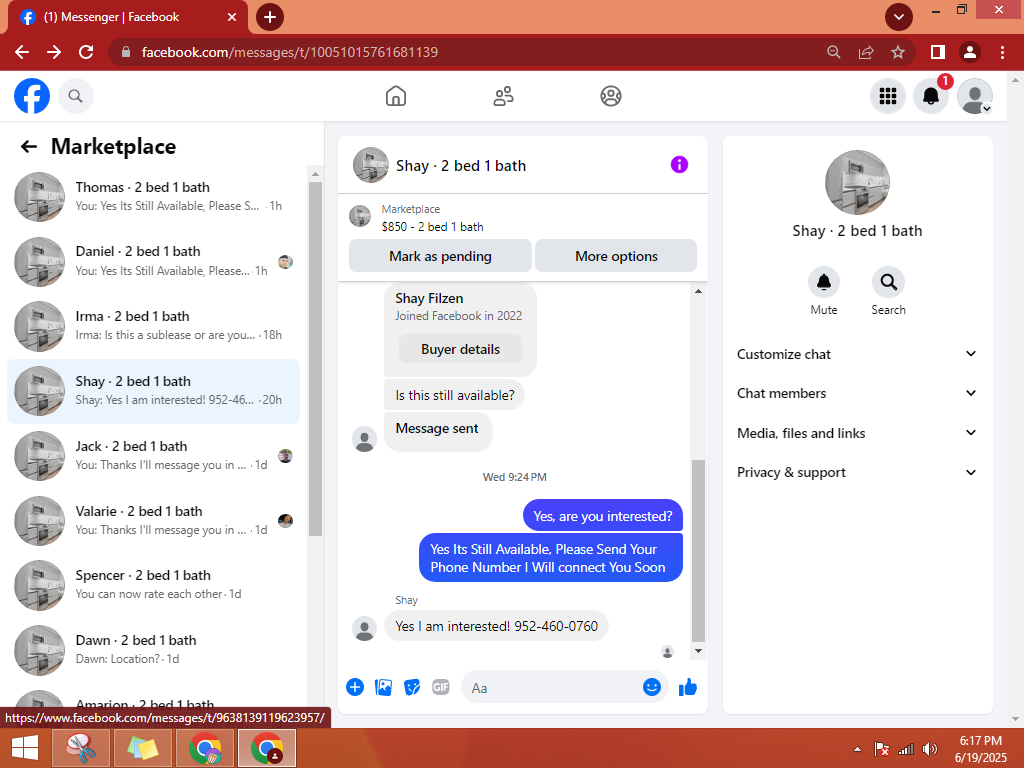Share this page icon in address bar
The height and width of the screenshot is (768, 1024).
click(x=866, y=52)
